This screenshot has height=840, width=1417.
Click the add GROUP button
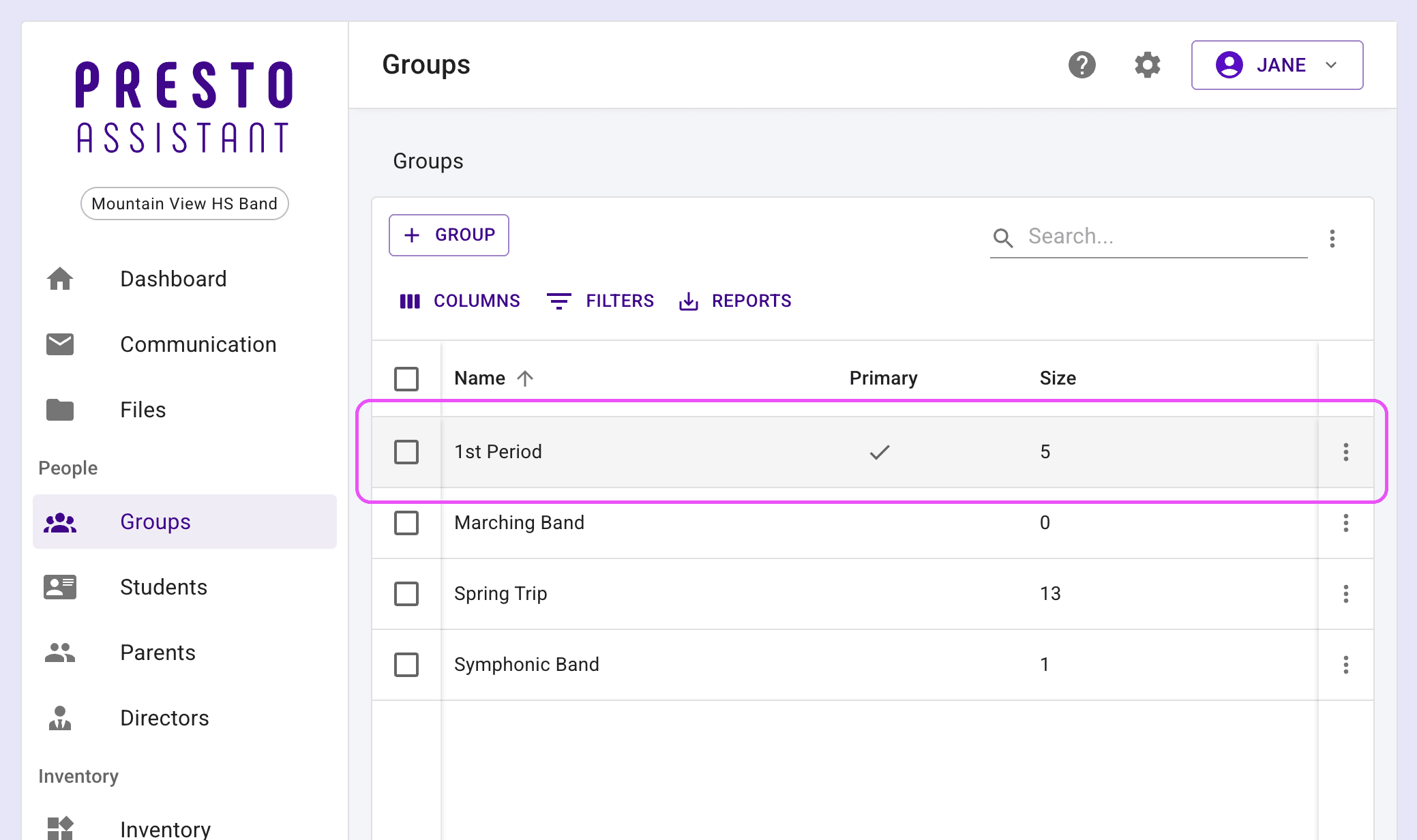(449, 235)
